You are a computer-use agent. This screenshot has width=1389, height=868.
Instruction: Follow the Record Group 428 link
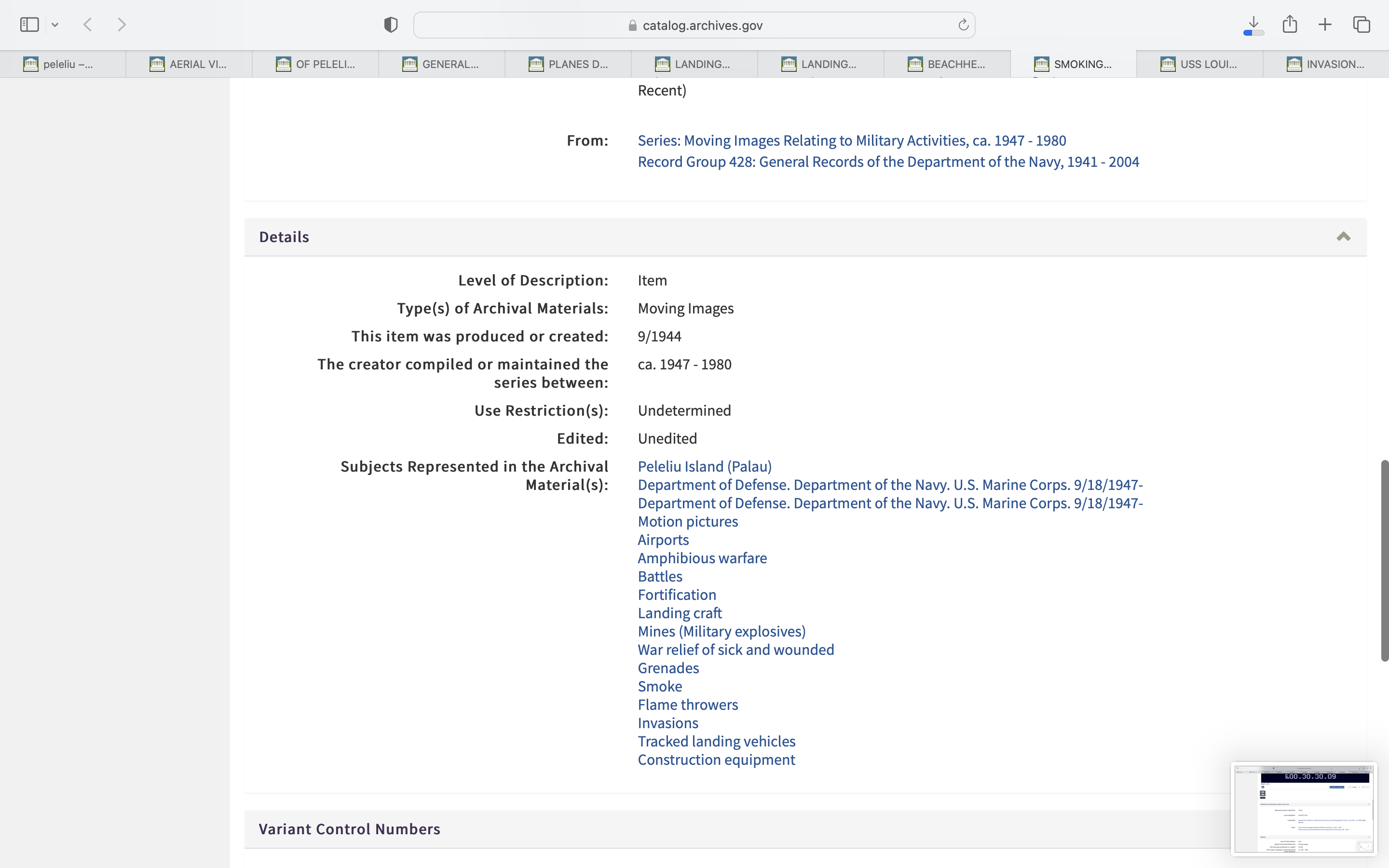(888, 162)
